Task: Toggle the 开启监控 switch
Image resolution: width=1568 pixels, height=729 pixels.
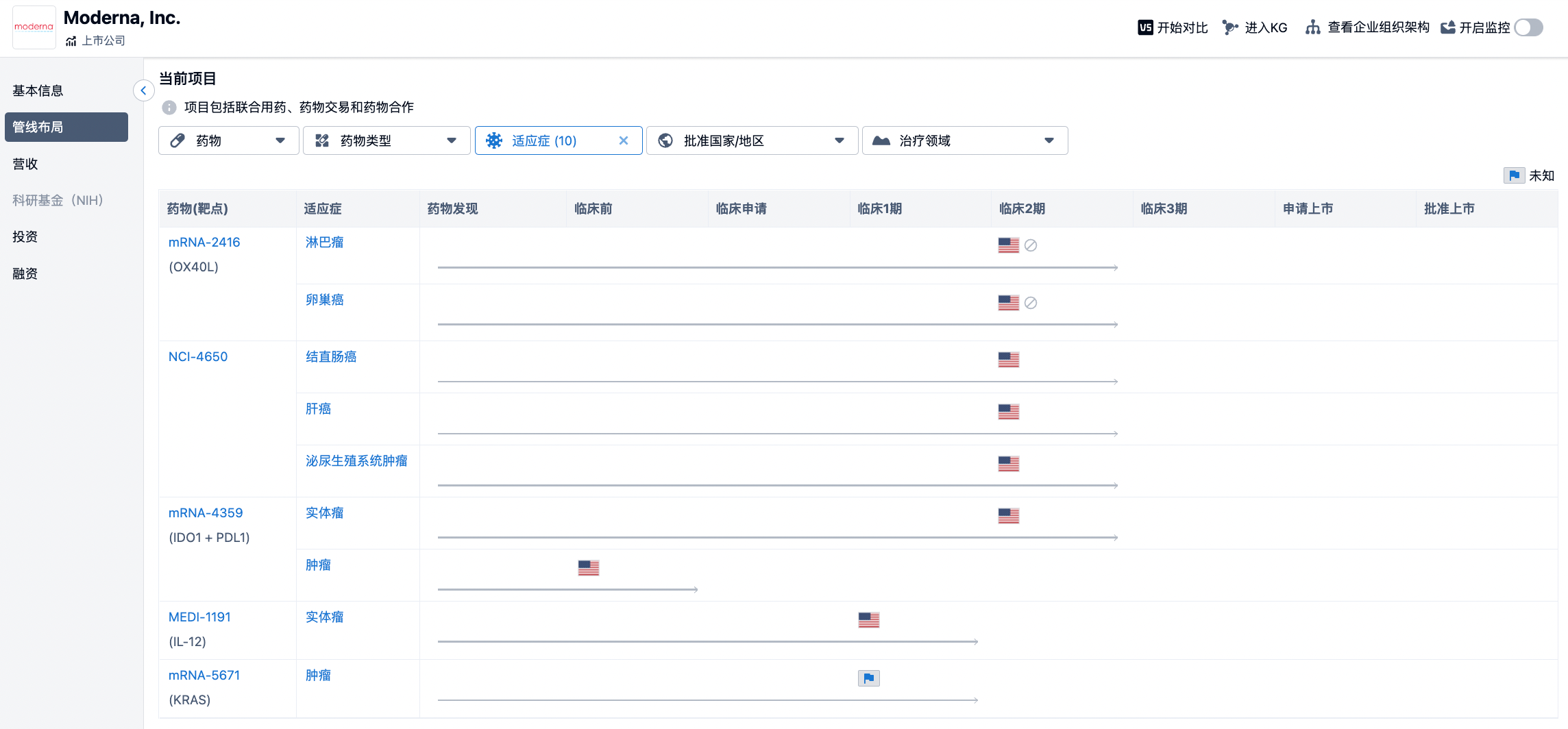Action: pos(1529,27)
